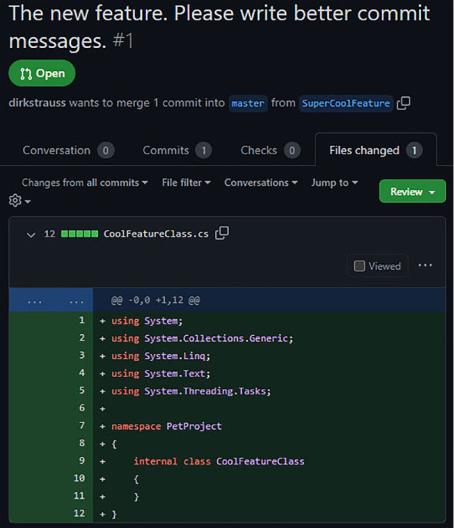Image resolution: width=454 pixels, height=528 pixels.
Task: Open the Jump to dropdown
Action: [x=334, y=183]
